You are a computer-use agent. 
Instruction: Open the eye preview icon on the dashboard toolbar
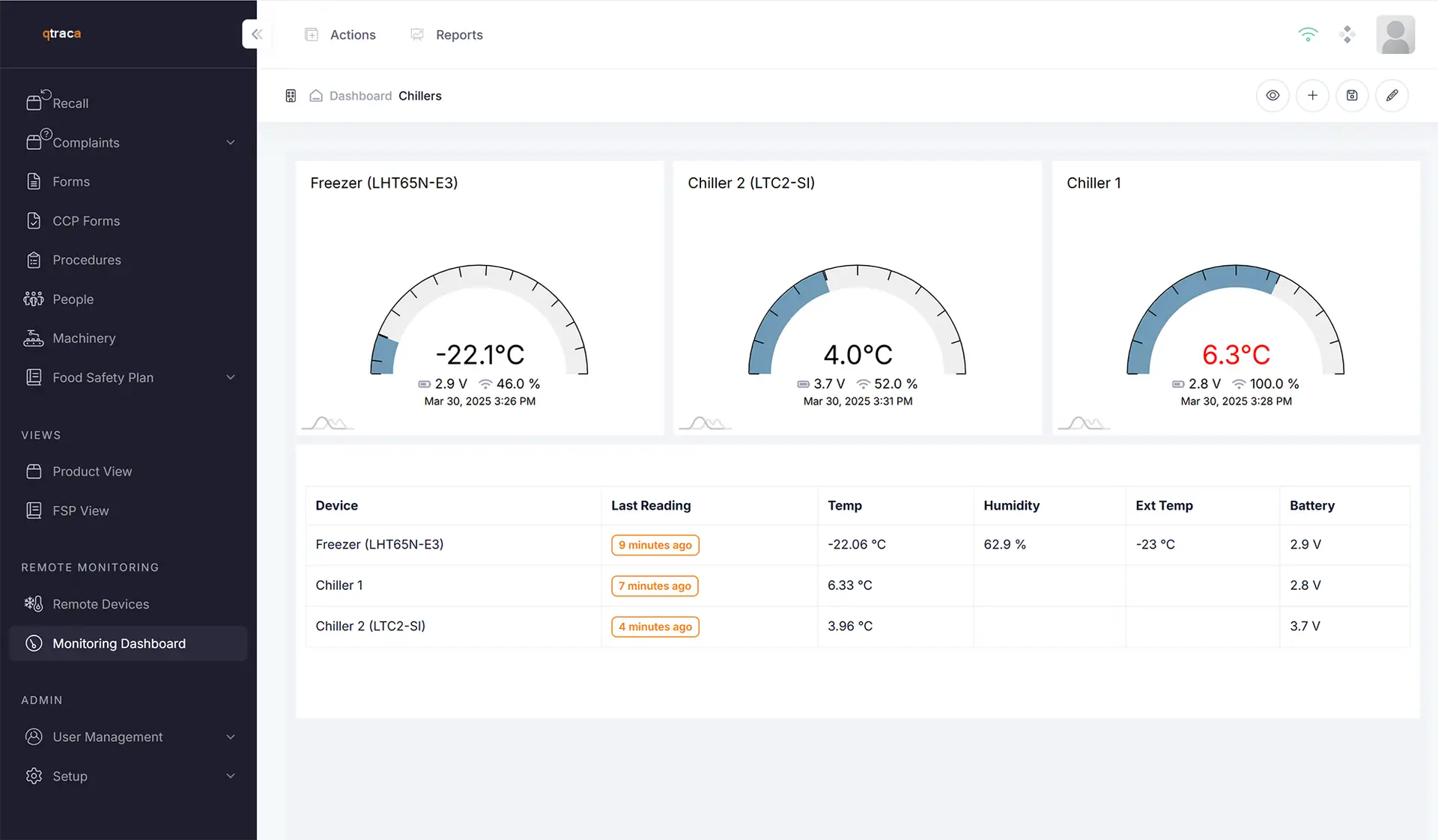click(x=1272, y=95)
